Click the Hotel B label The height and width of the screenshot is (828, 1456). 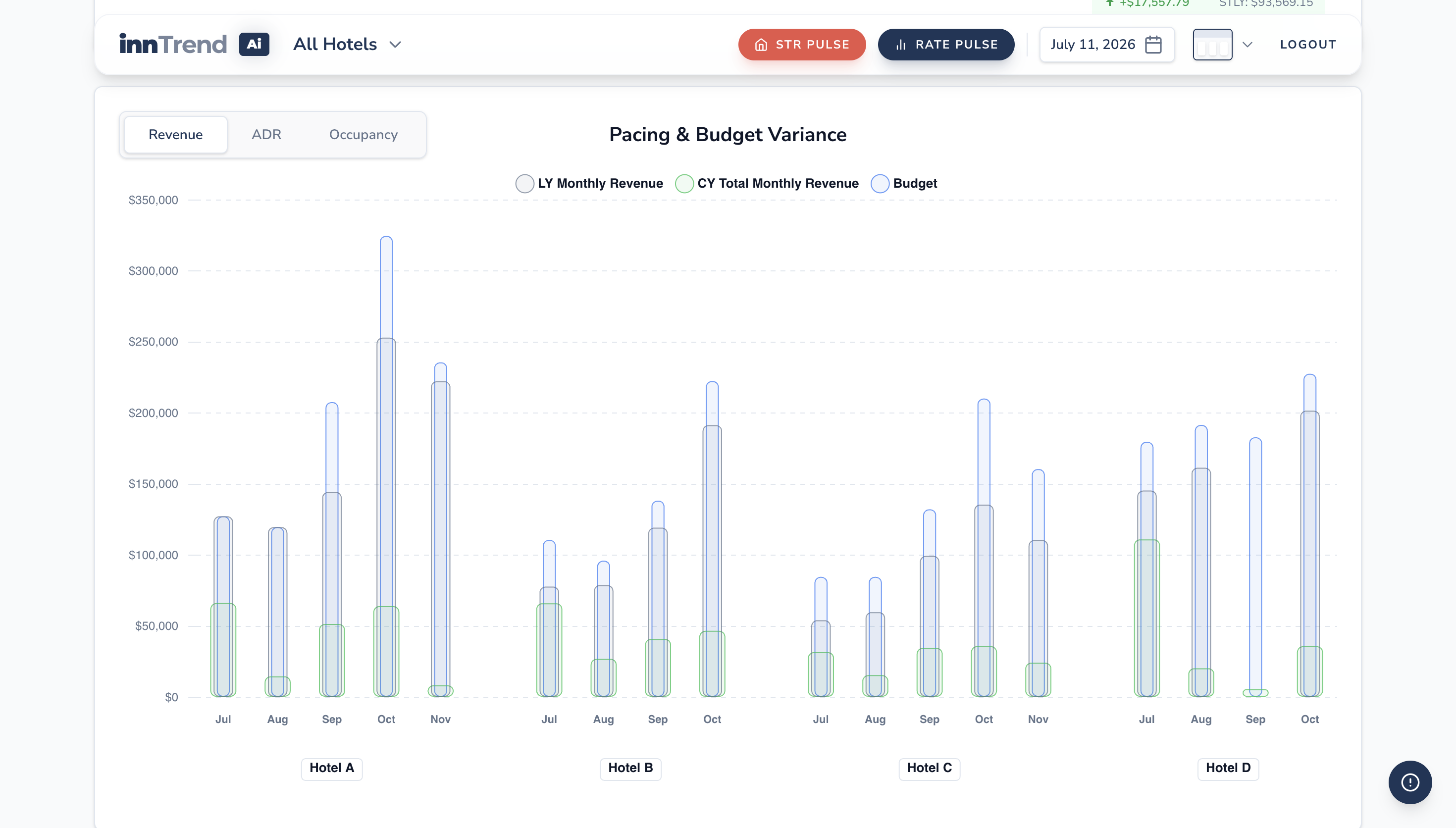[630, 768]
